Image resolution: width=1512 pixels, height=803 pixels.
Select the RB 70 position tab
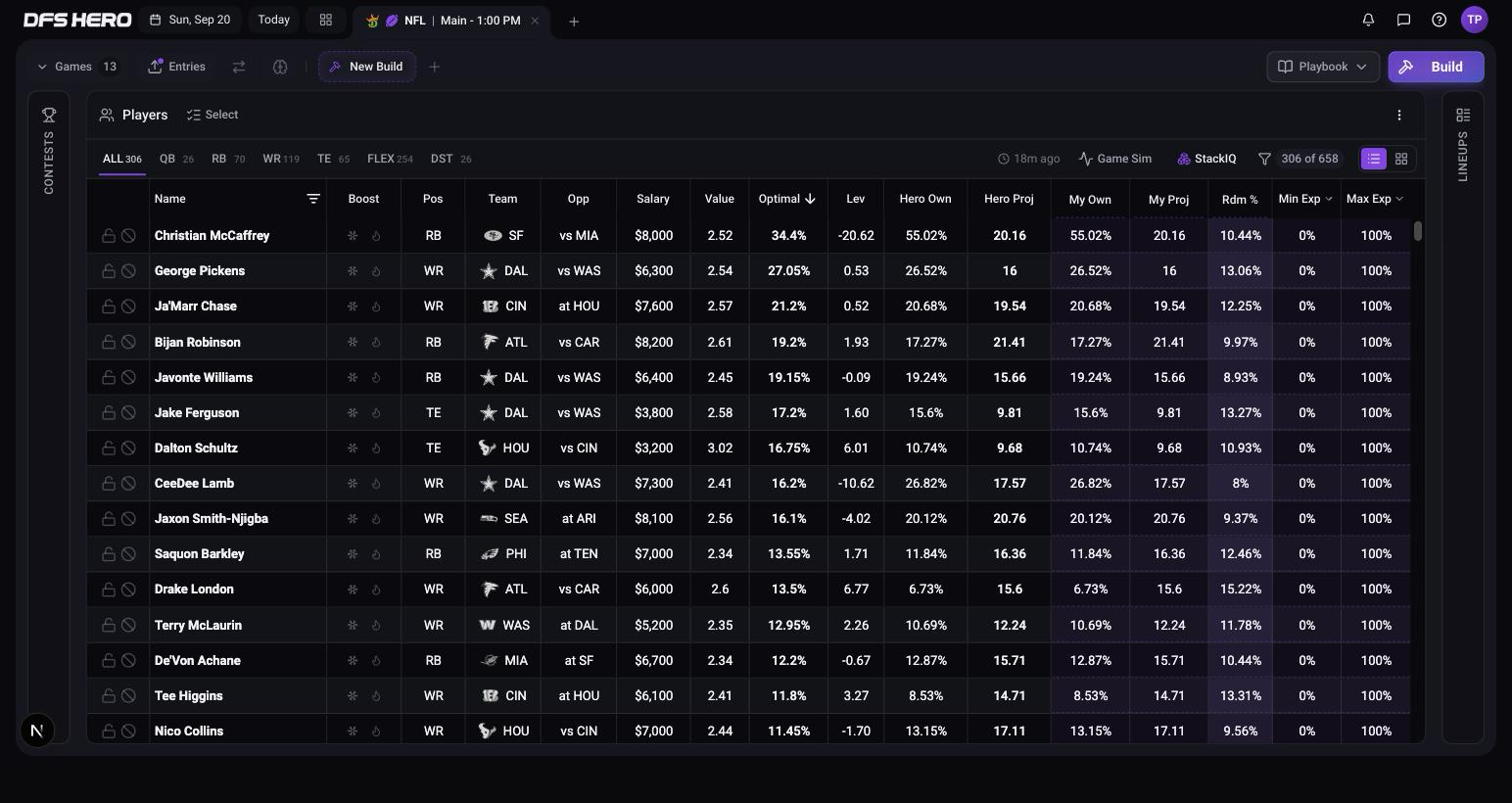228,159
